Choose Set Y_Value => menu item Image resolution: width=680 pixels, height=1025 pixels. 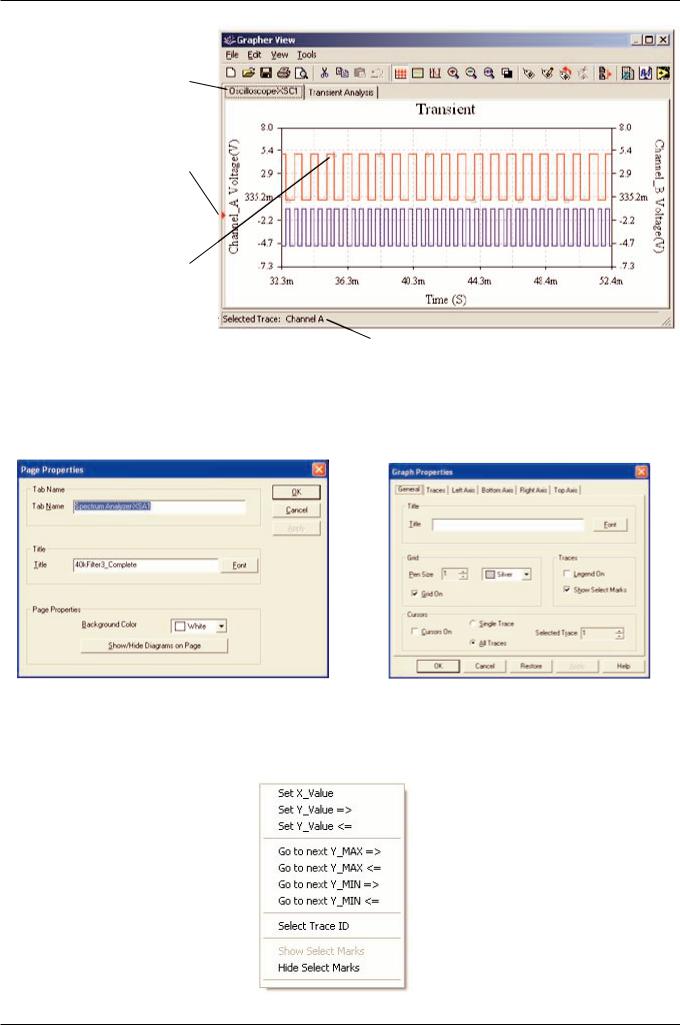pyautogui.click(x=333, y=809)
